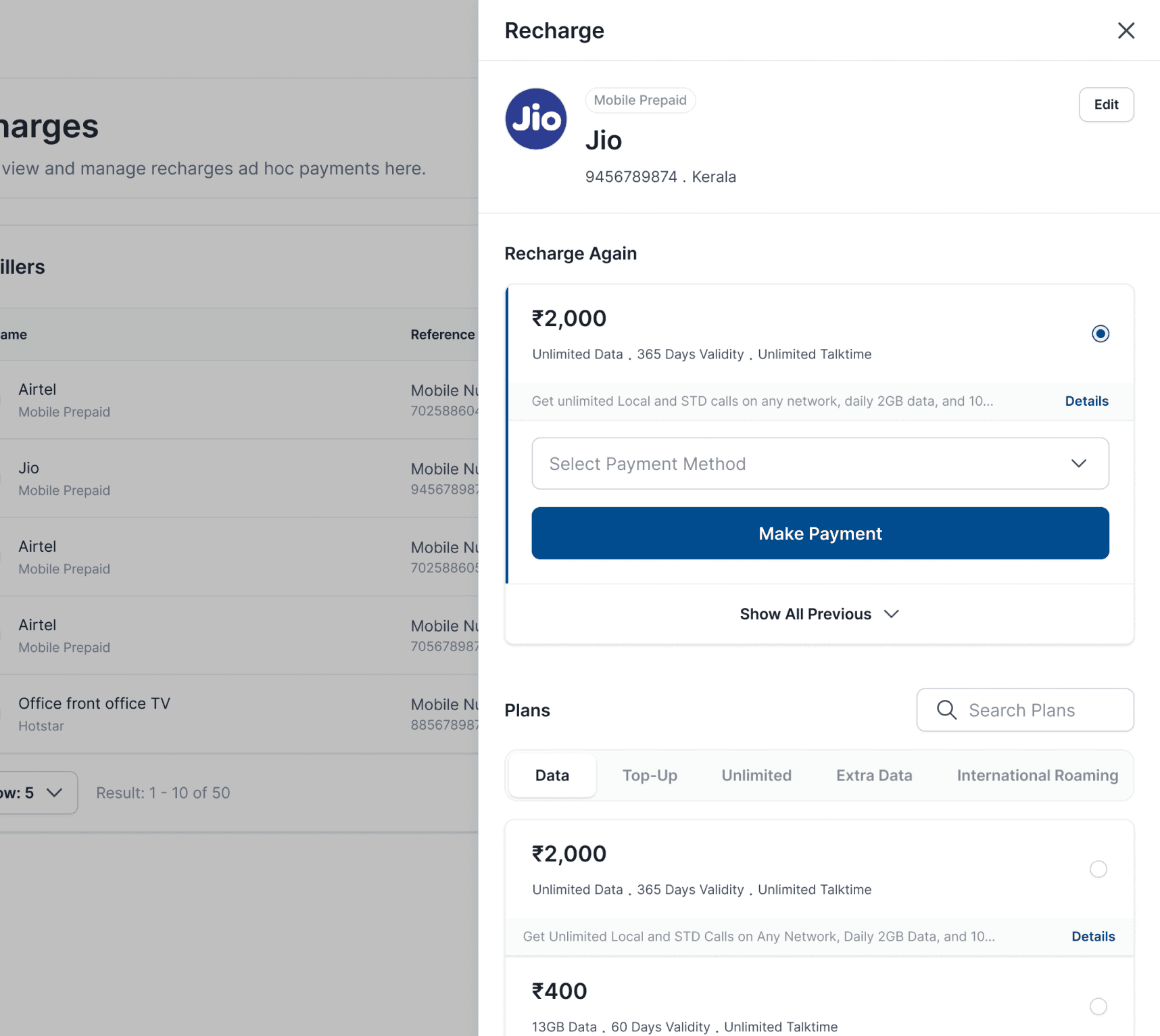Switch to the Unlimited plans tab

click(756, 776)
